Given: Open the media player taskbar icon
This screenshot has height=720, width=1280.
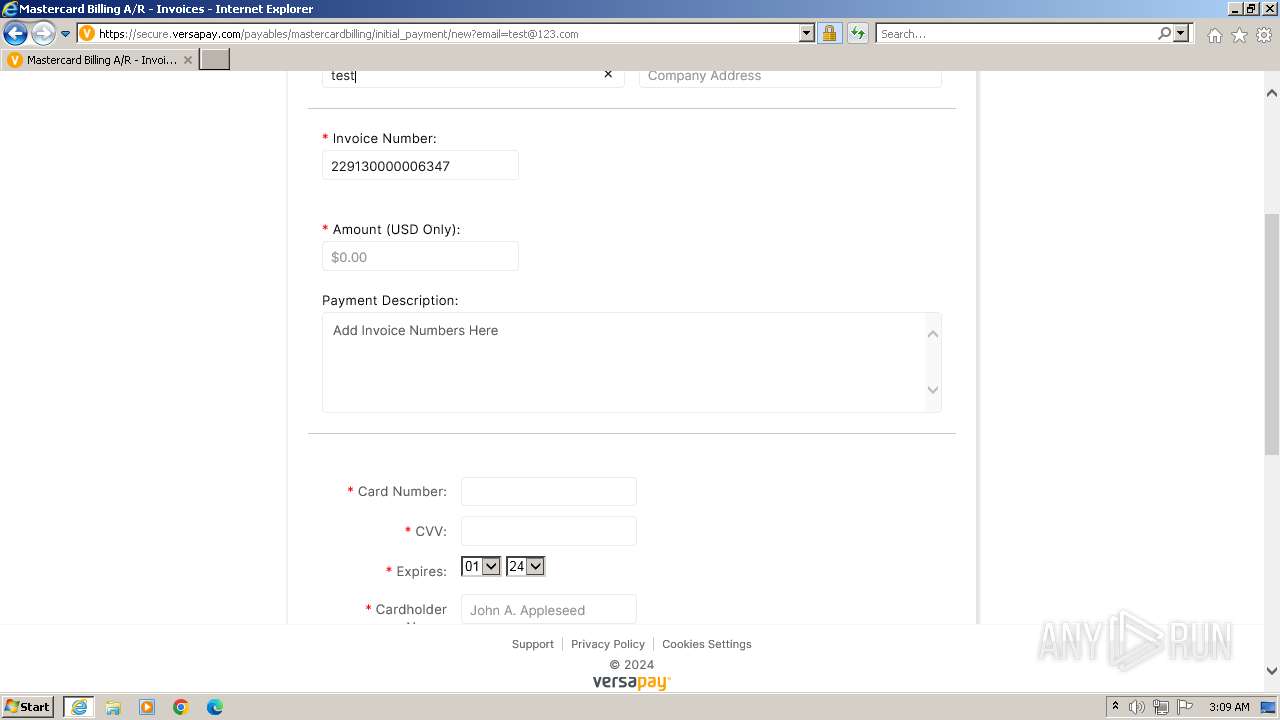Looking at the screenshot, I should (147, 707).
